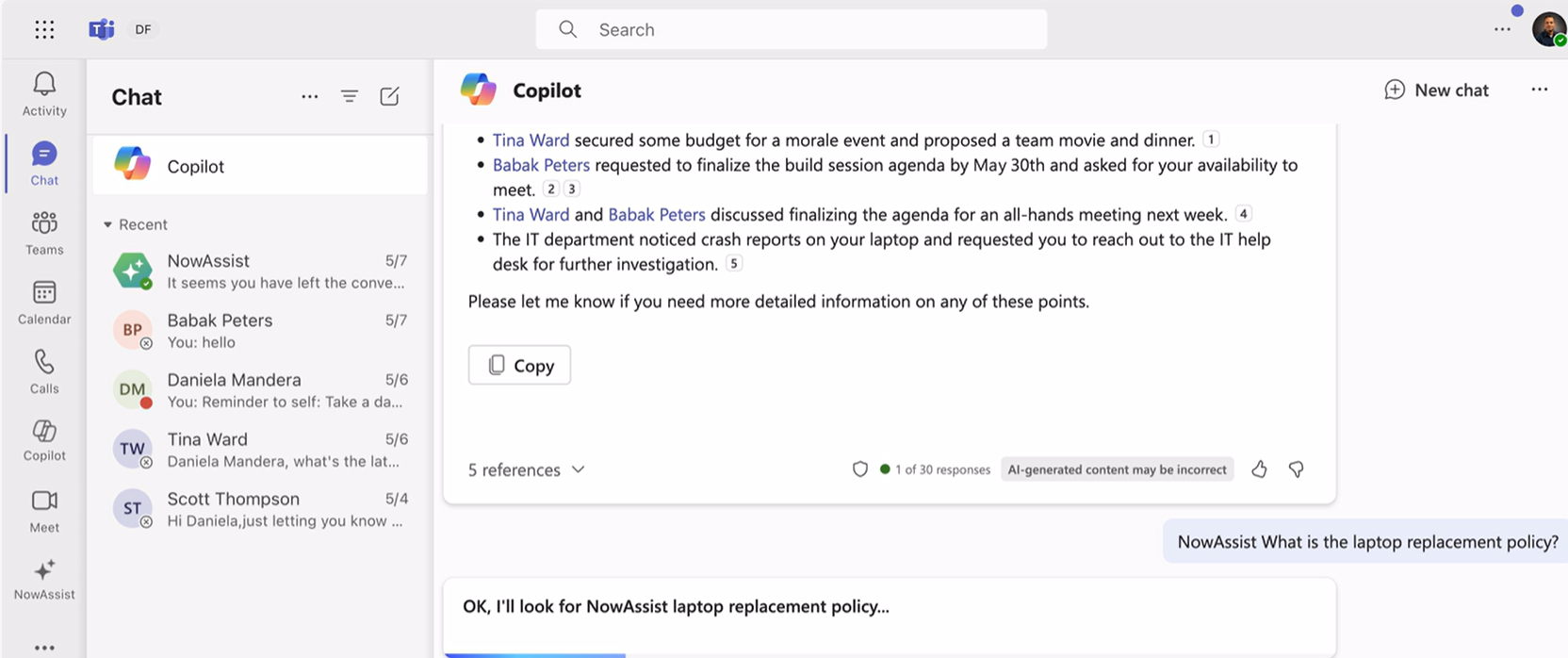
Task: Collapse the Recent chats section
Action: (107, 224)
